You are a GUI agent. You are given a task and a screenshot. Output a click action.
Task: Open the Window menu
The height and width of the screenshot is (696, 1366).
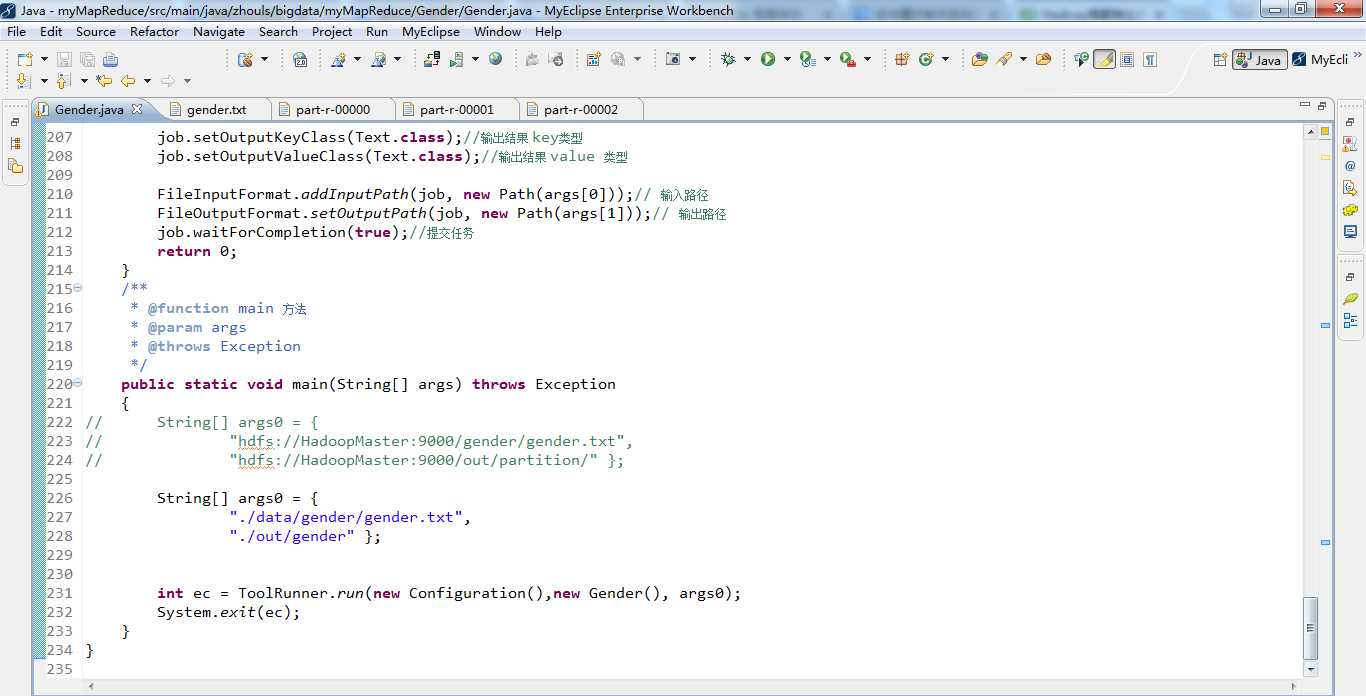[x=497, y=31]
